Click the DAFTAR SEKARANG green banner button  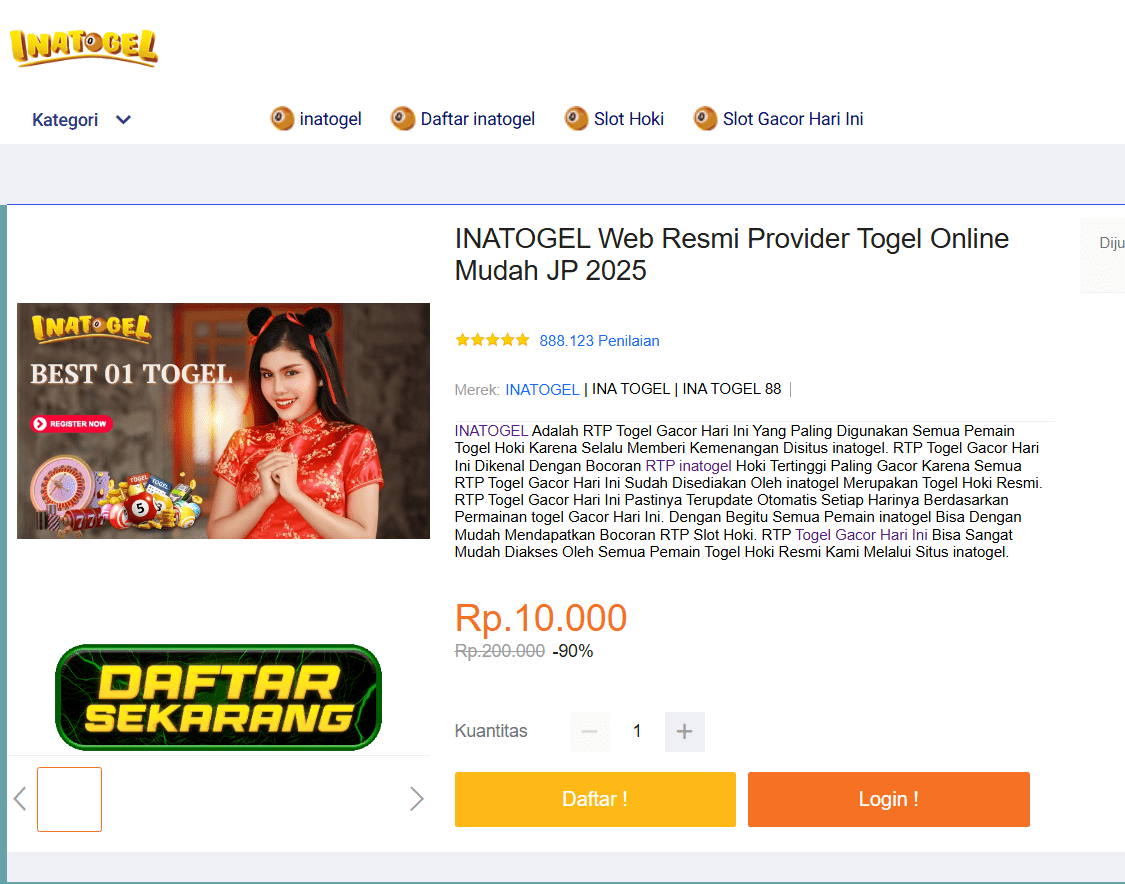click(218, 697)
